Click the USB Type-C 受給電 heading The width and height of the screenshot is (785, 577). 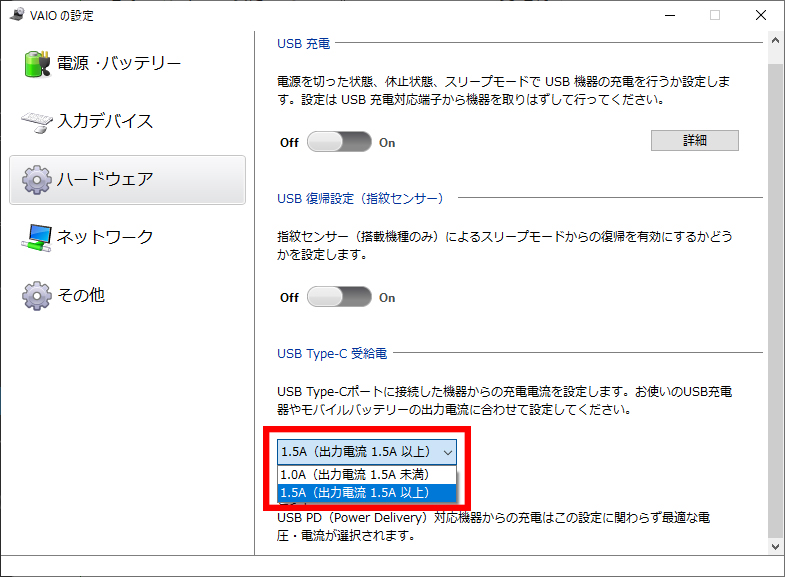[332, 354]
